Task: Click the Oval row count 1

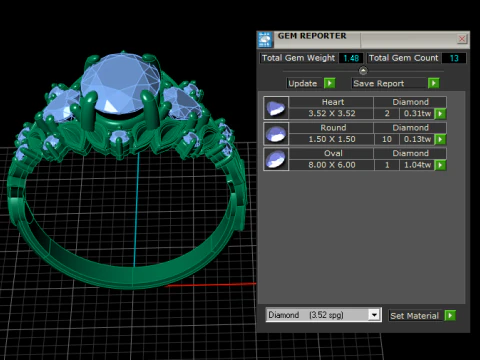Action: click(387, 165)
